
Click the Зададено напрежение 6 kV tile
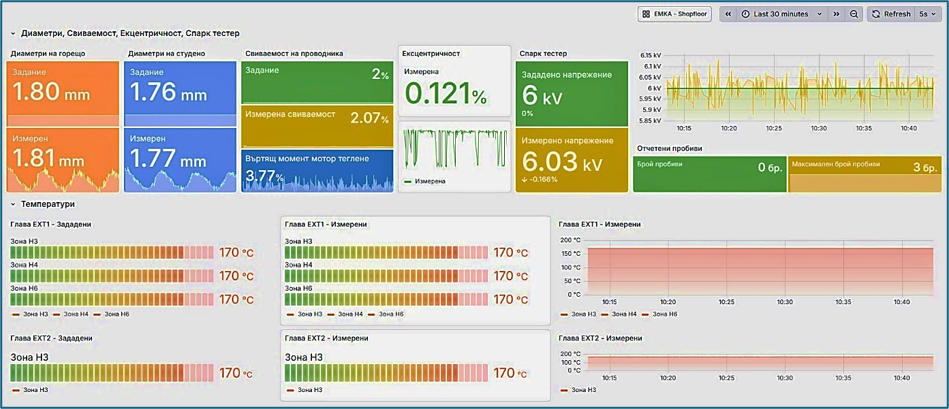tap(573, 93)
